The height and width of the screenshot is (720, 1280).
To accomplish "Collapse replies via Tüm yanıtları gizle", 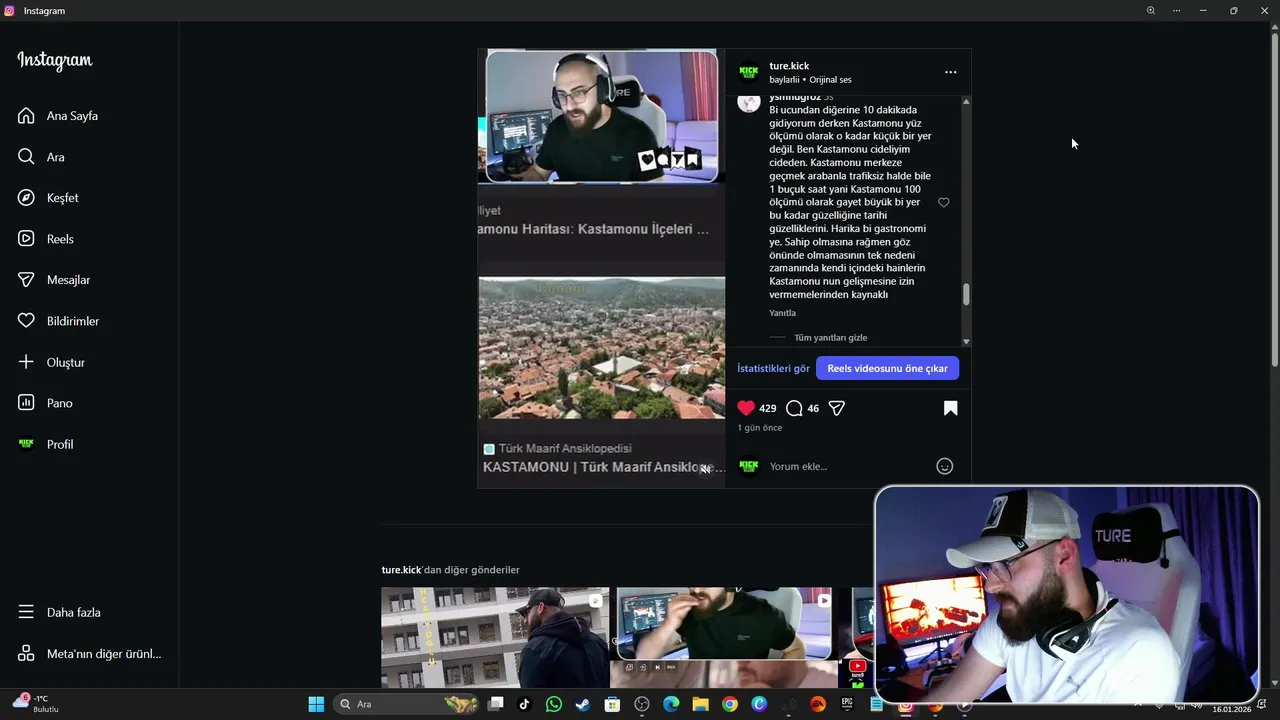I will 830,338.
